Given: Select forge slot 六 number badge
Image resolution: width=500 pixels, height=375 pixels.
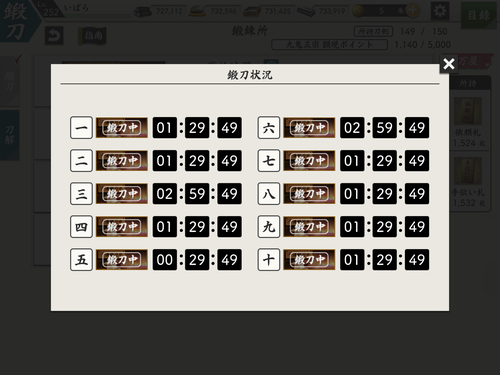Looking at the screenshot, I should [269, 128].
